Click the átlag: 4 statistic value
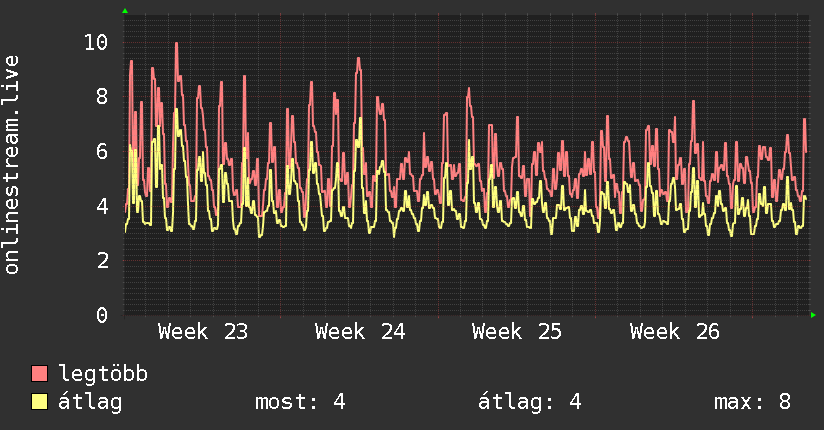824x430 pixels. (530, 402)
